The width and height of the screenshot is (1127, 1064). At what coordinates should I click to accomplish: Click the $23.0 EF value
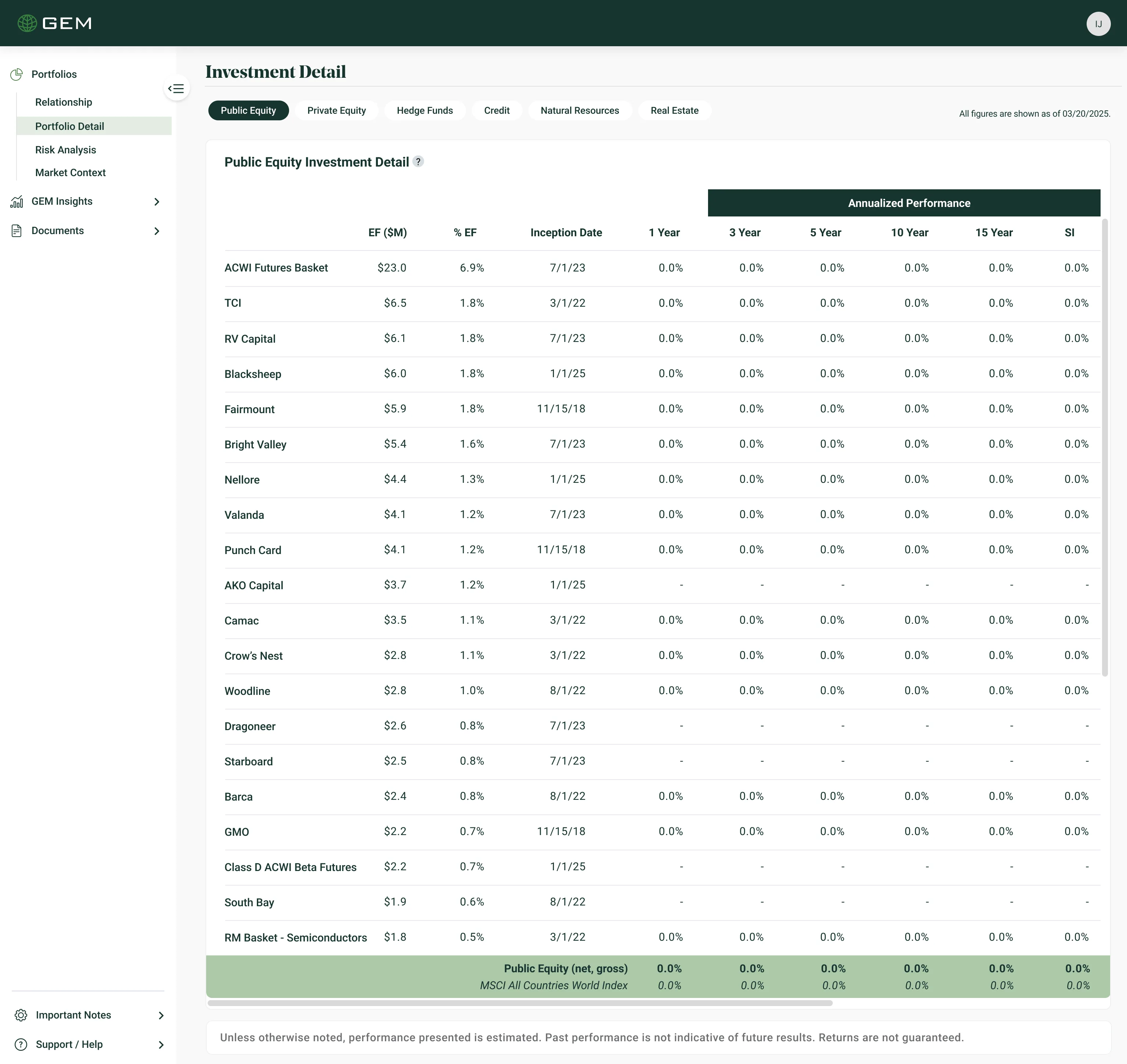point(392,268)
